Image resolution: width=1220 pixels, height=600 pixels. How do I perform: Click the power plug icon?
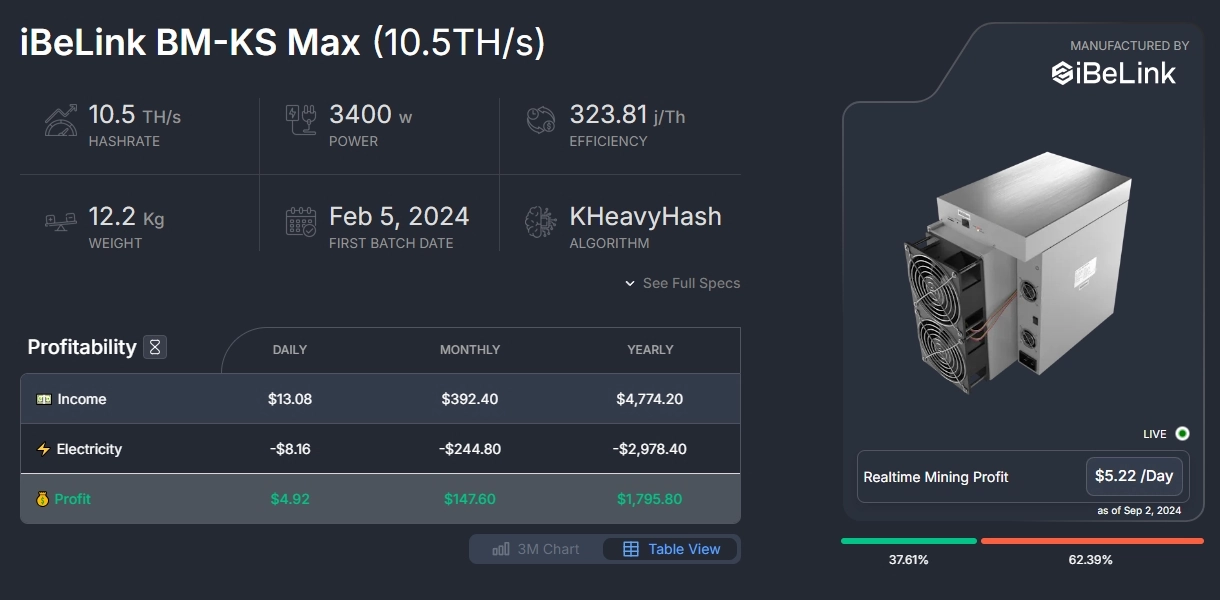point(301,120)
